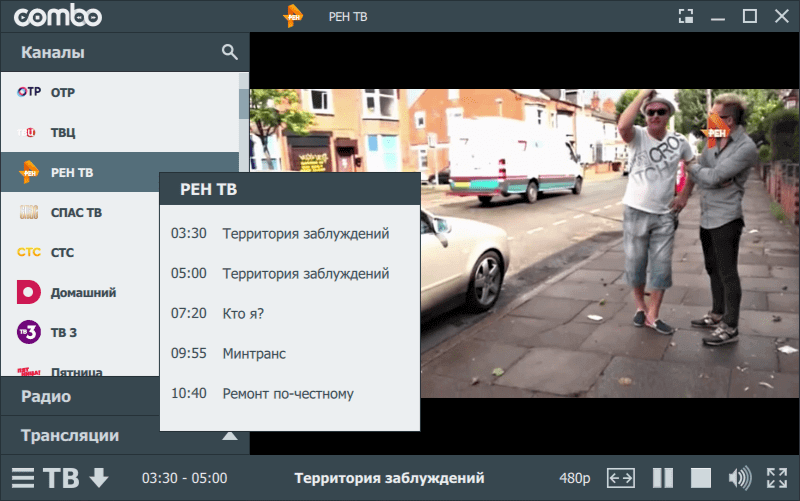Screen dimensions: 800x501
Task: Click the channel list scrollbar thumb
Action: [x=243, y=104]
